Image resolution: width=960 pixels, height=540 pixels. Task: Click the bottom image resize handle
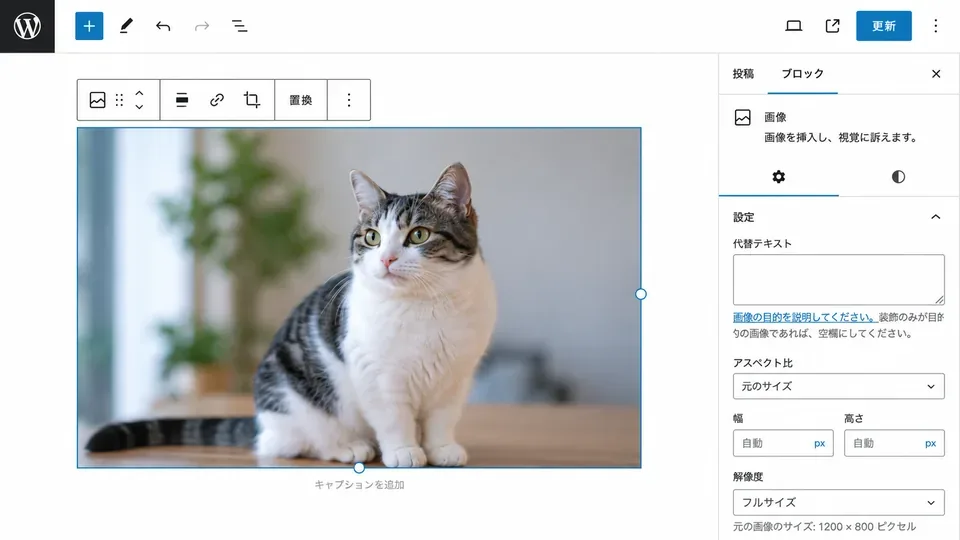tap(359, 468)
